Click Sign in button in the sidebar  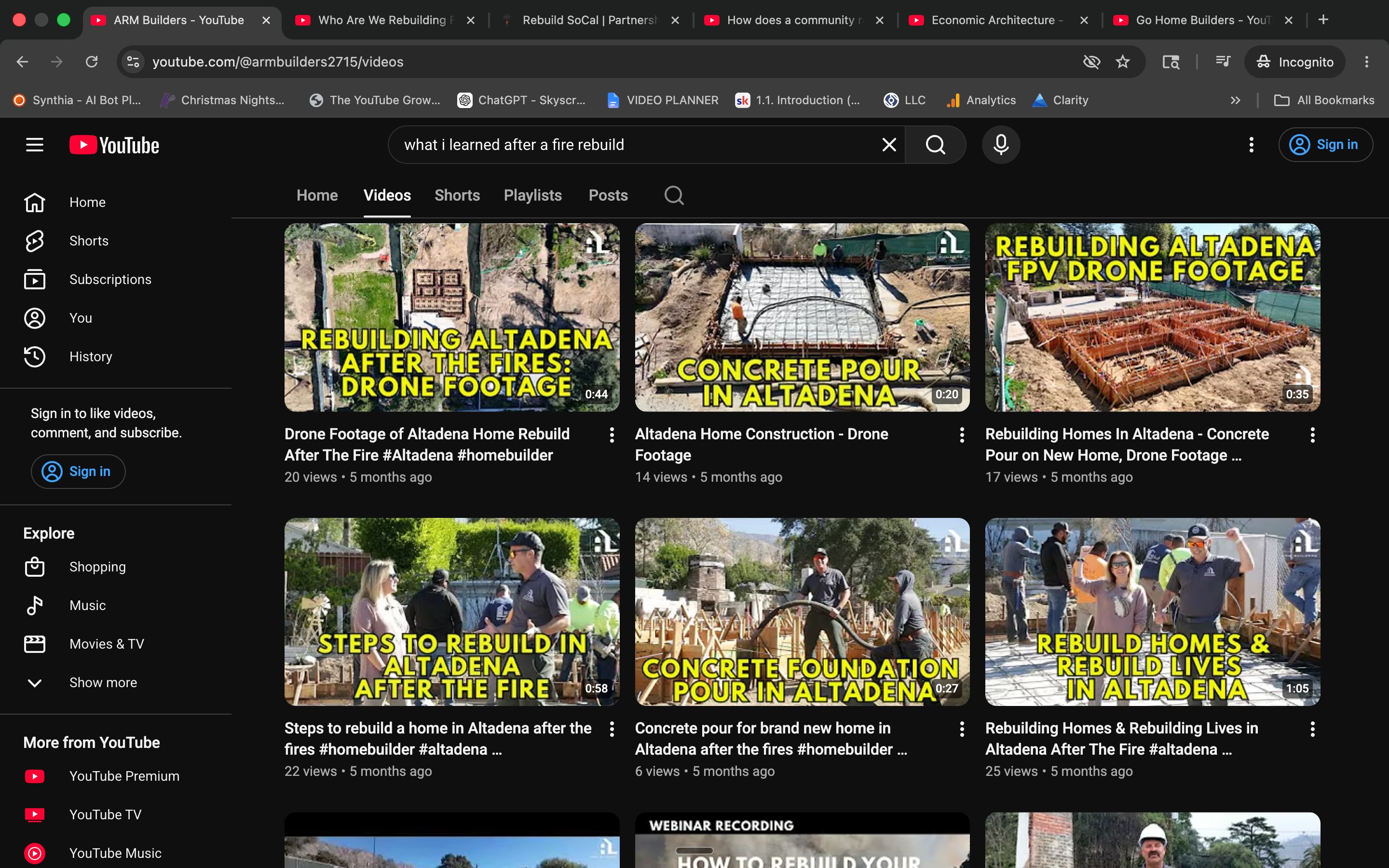pyautogui.click(x=78, y=471)
